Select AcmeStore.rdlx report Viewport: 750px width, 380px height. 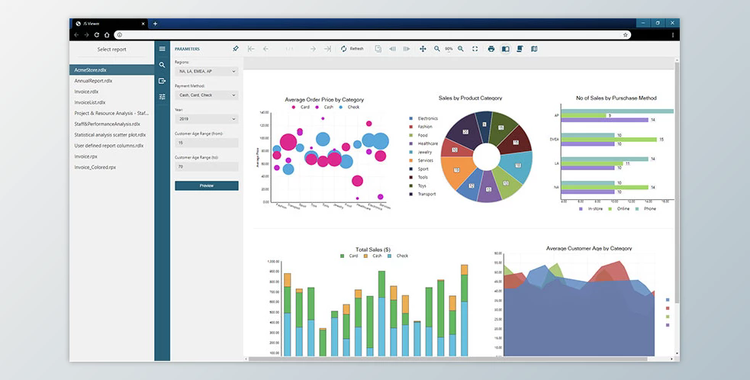pos(111,70)
